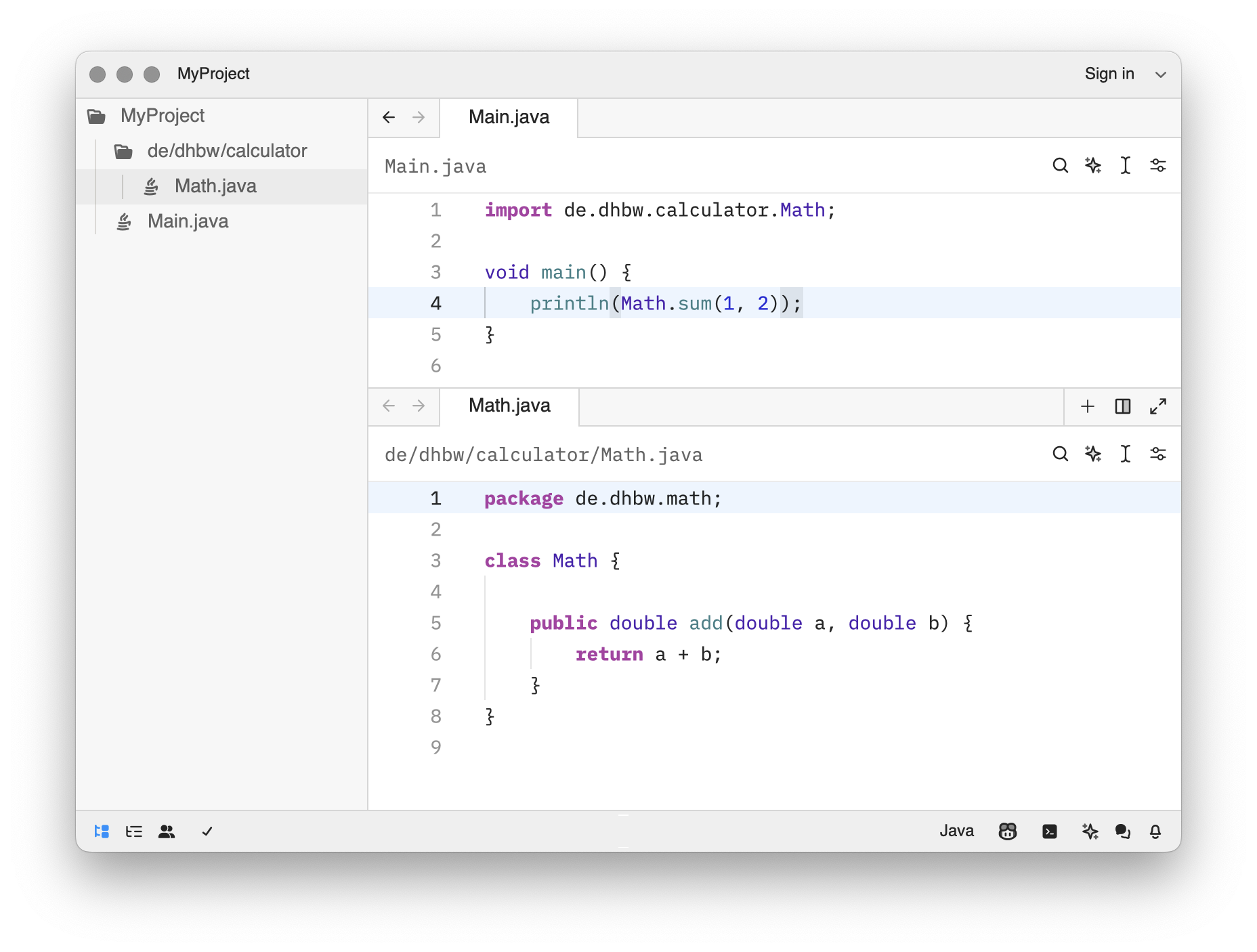Open Main.java in the project tree

[188, 221]
